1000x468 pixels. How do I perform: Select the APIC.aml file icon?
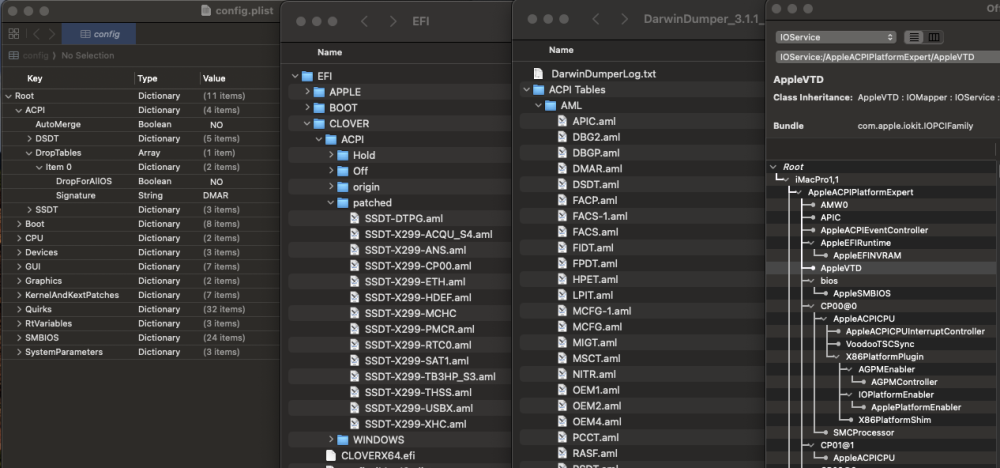(562, 121)
